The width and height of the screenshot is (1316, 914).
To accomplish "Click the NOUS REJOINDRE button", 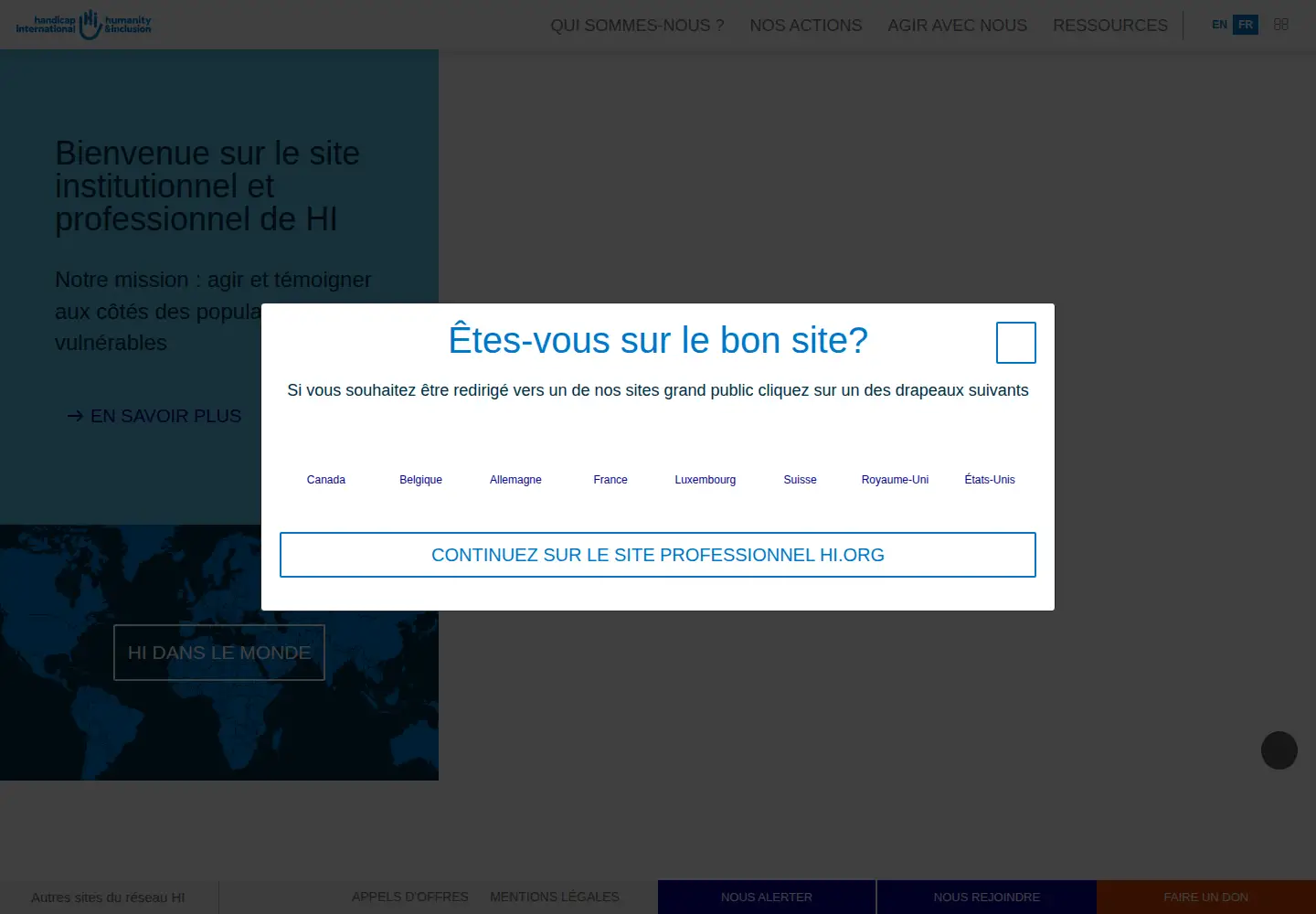I will (987, 898).
